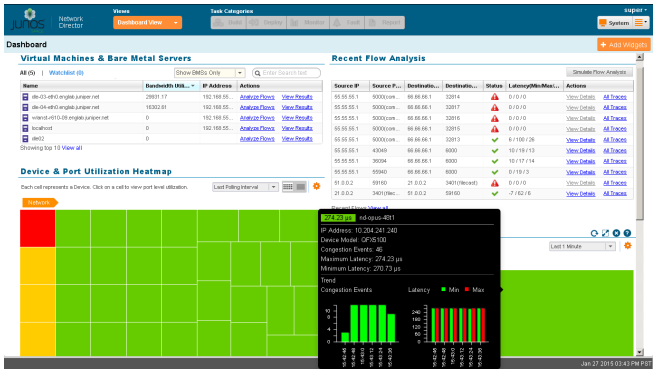
Task: Open the latency widget settings gear
Action: (x=628, y=246)
